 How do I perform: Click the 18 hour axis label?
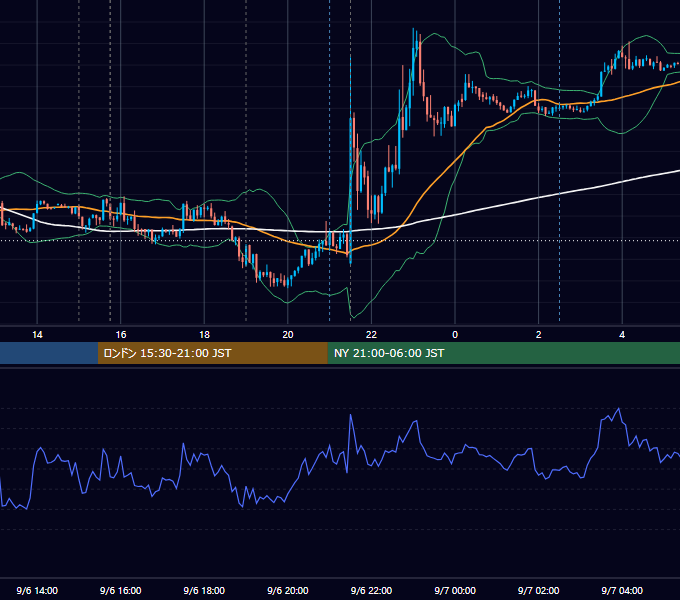coord(204,335)
